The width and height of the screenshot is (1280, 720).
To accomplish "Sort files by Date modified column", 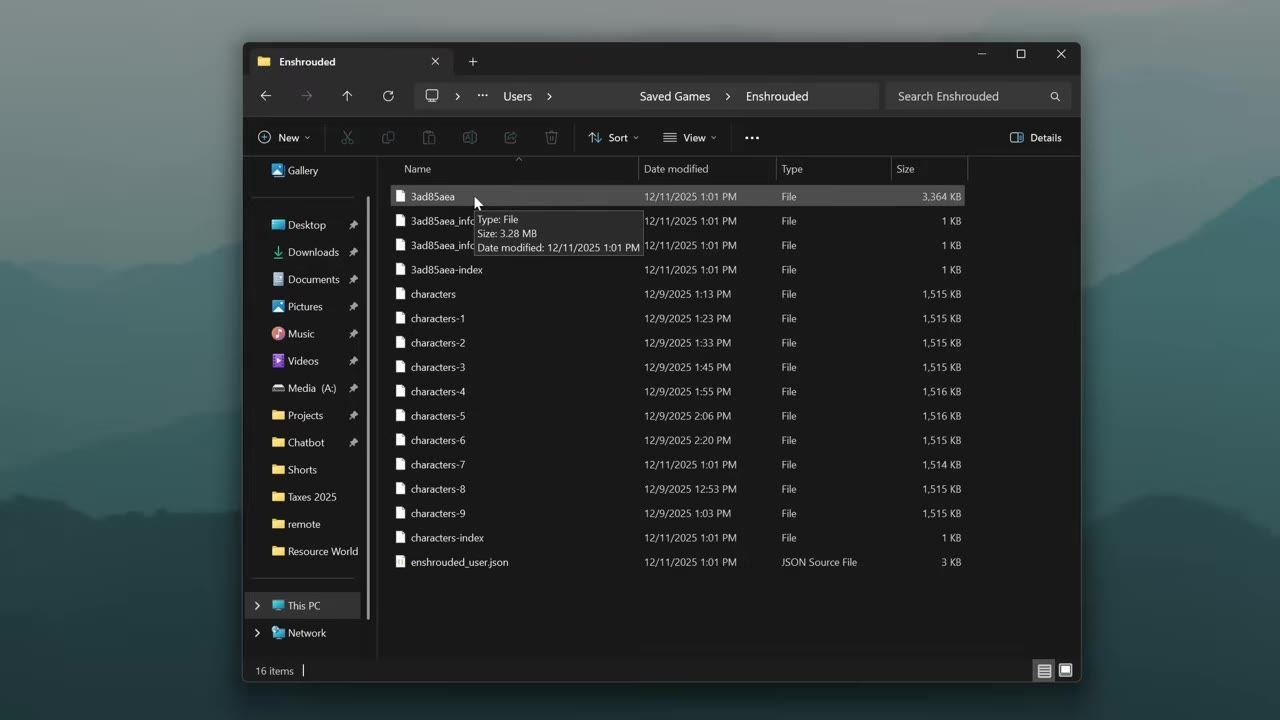I will click(707, 169).
